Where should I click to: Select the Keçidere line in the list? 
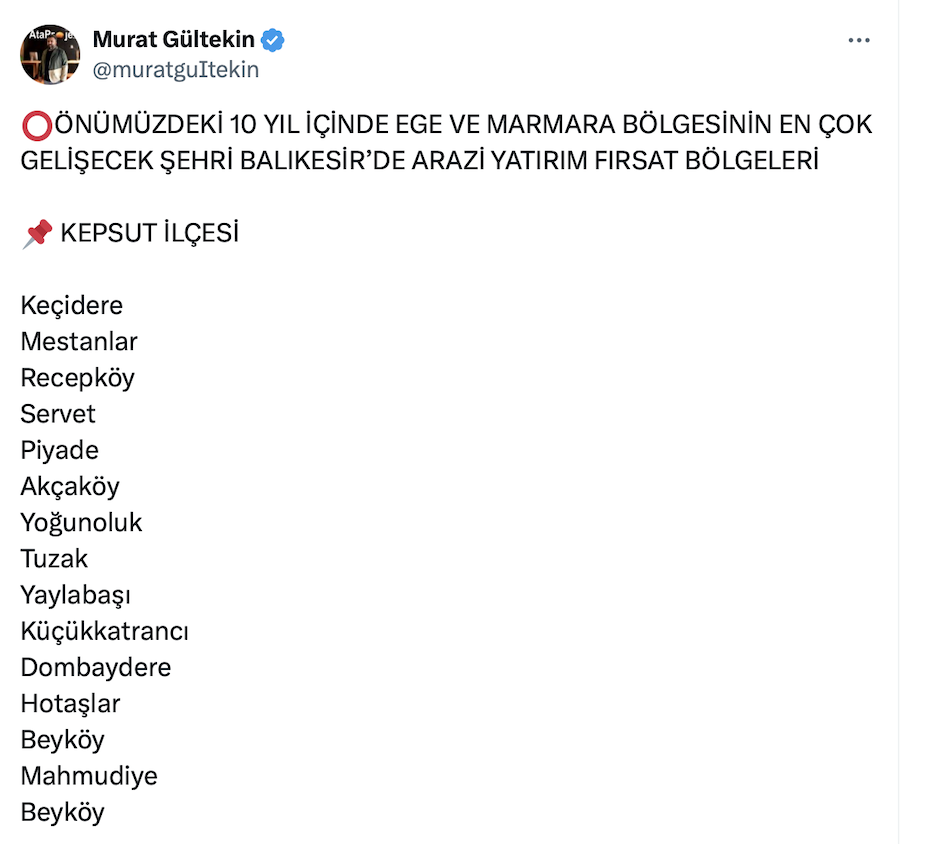71,305
